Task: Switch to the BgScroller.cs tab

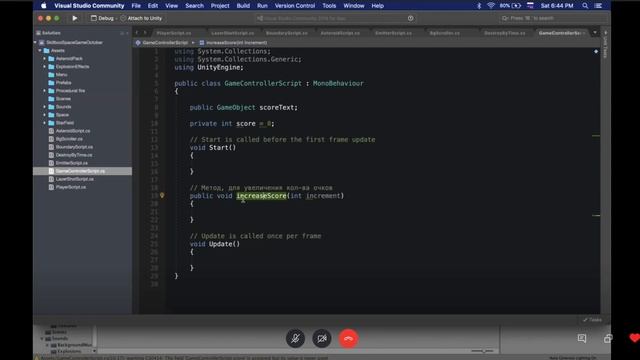Action: coord(444,33)
